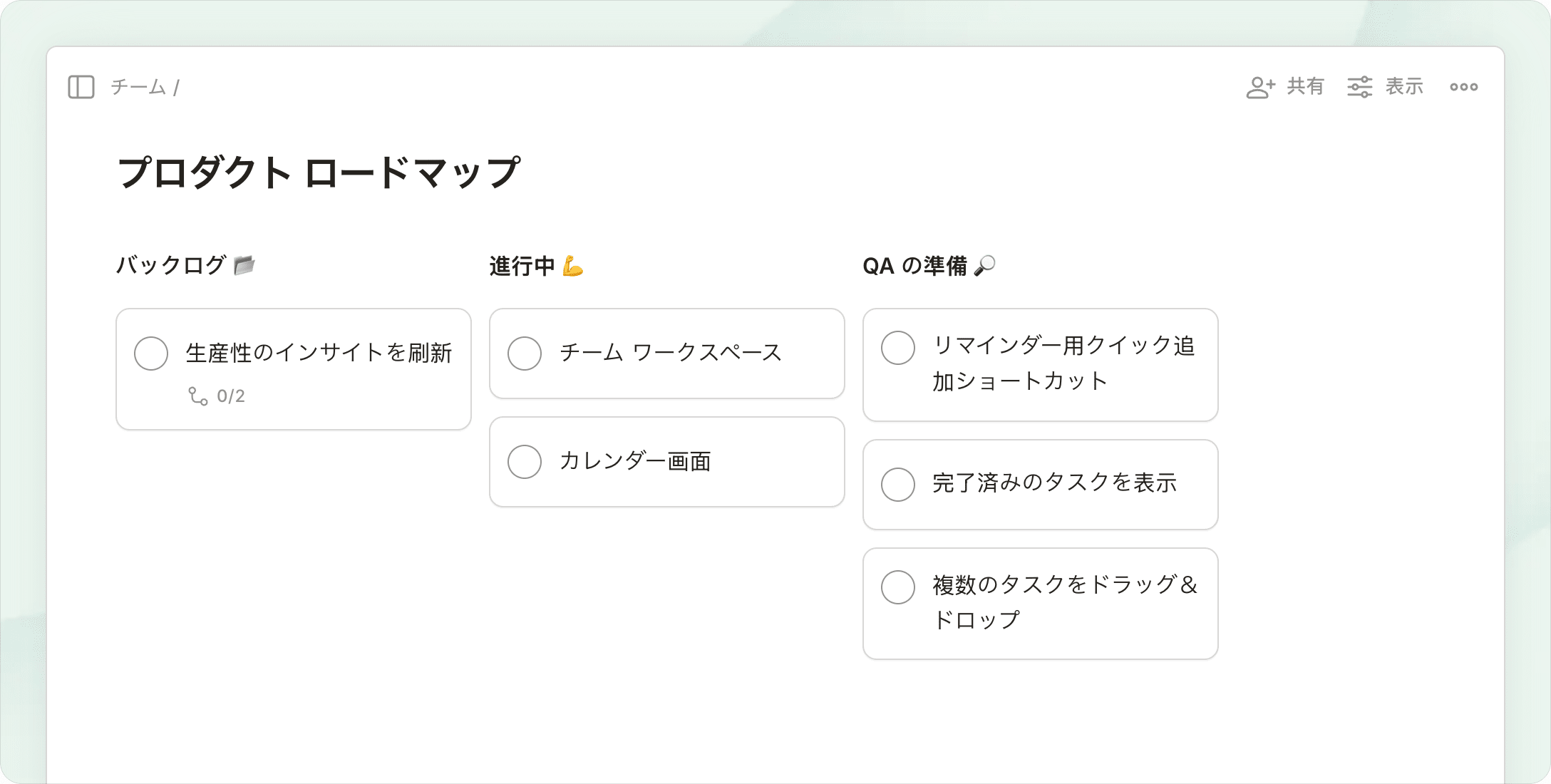Check the 複数のタスクをドラッグ＆ドロップ task circle

[x=898, y=587]
